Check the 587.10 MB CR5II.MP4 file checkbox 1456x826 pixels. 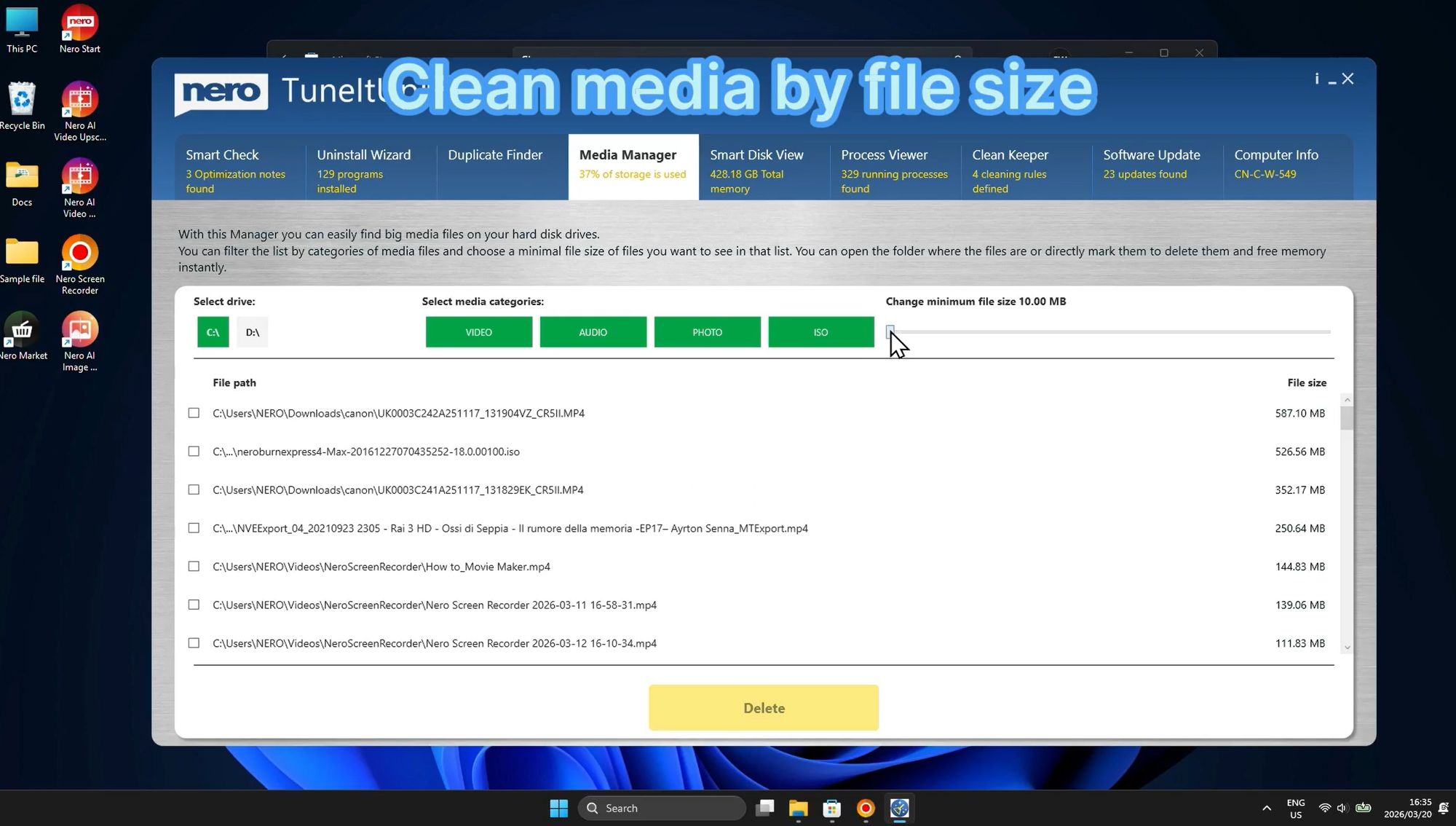(194, 413)
